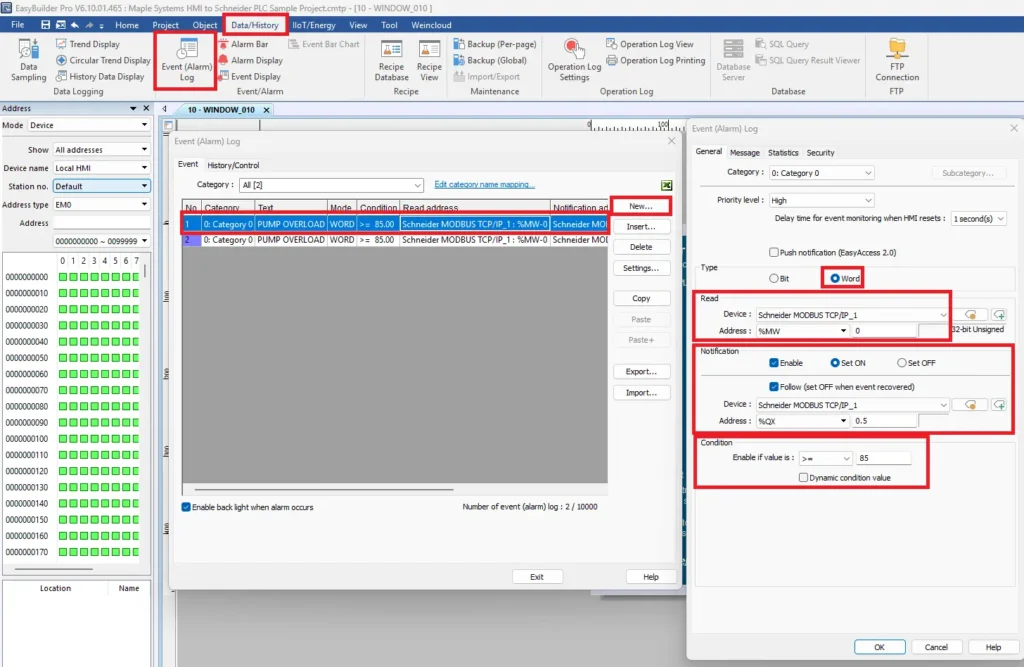Screen dimensions: 1024x667
Task: Insert an Event Display object
Action: point(249,76)
